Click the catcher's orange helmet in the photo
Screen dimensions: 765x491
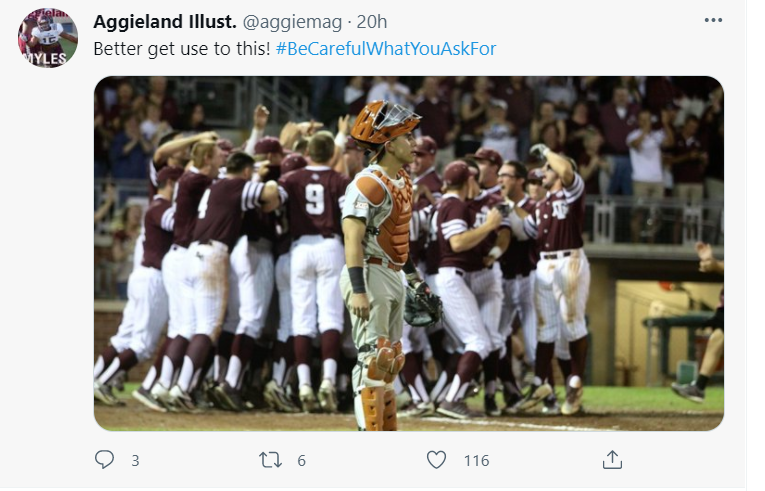tap(384, 123)
